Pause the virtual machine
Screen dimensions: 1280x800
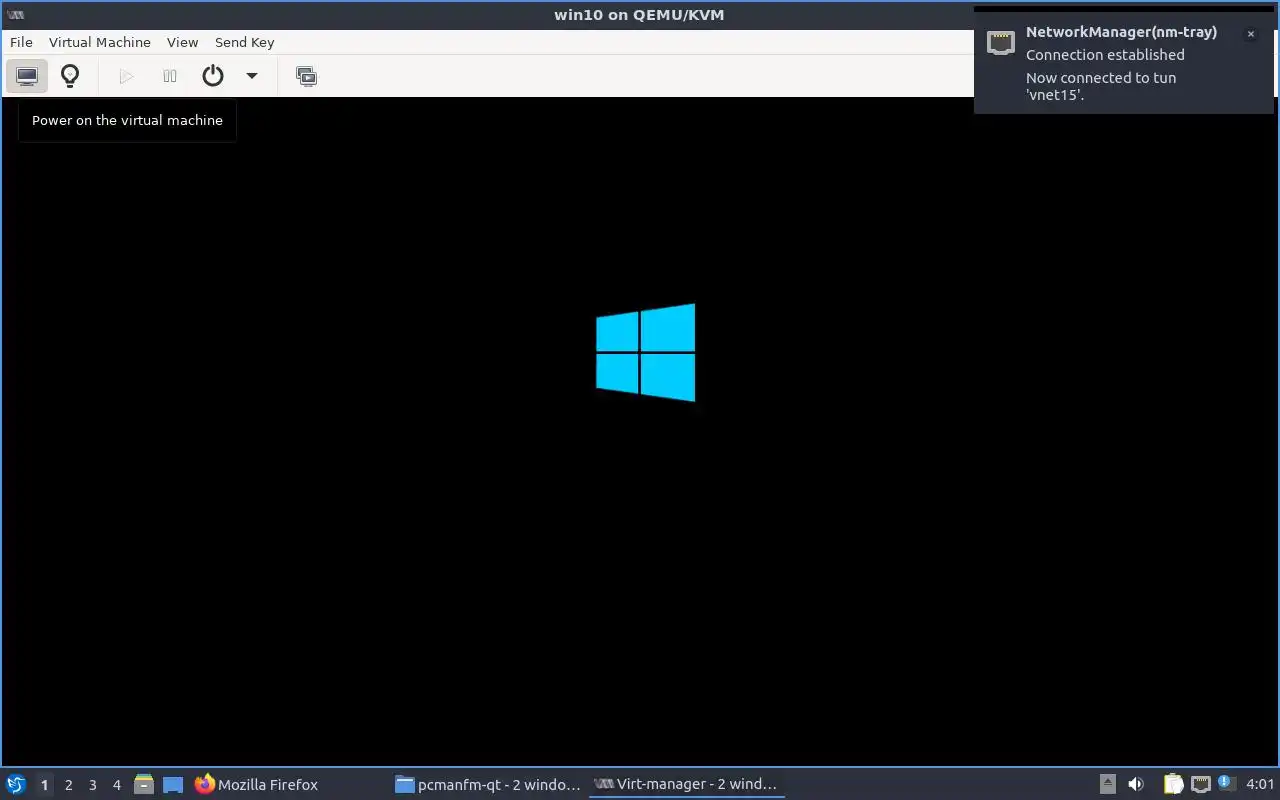pyautogui.click(x=170, y=76)
